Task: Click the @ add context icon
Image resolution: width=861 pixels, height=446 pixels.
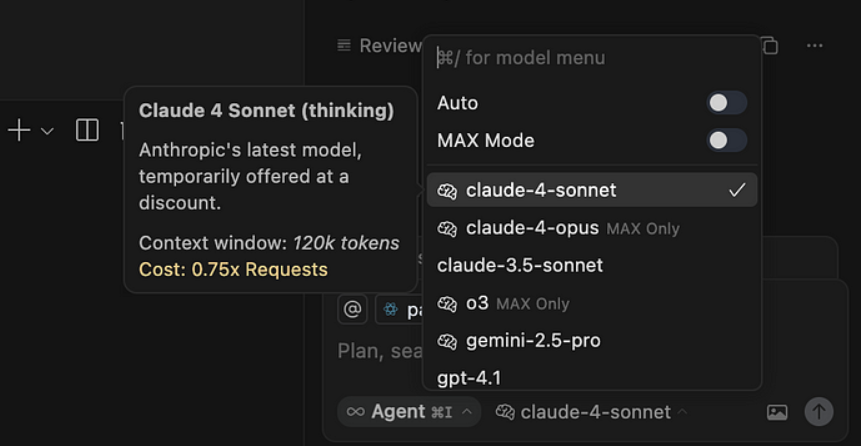Action: [352, 310]
